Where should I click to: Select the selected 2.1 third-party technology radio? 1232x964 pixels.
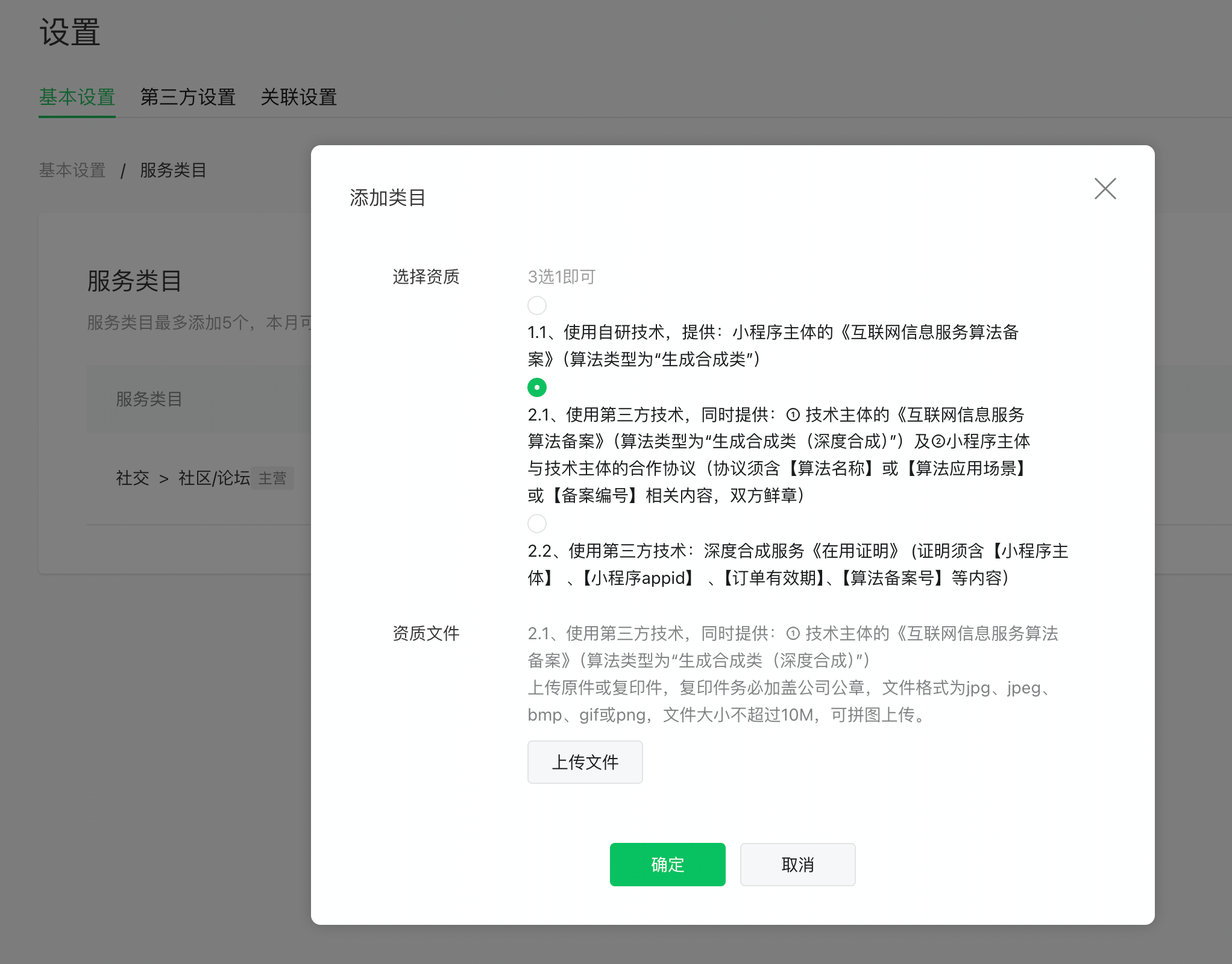536,387
